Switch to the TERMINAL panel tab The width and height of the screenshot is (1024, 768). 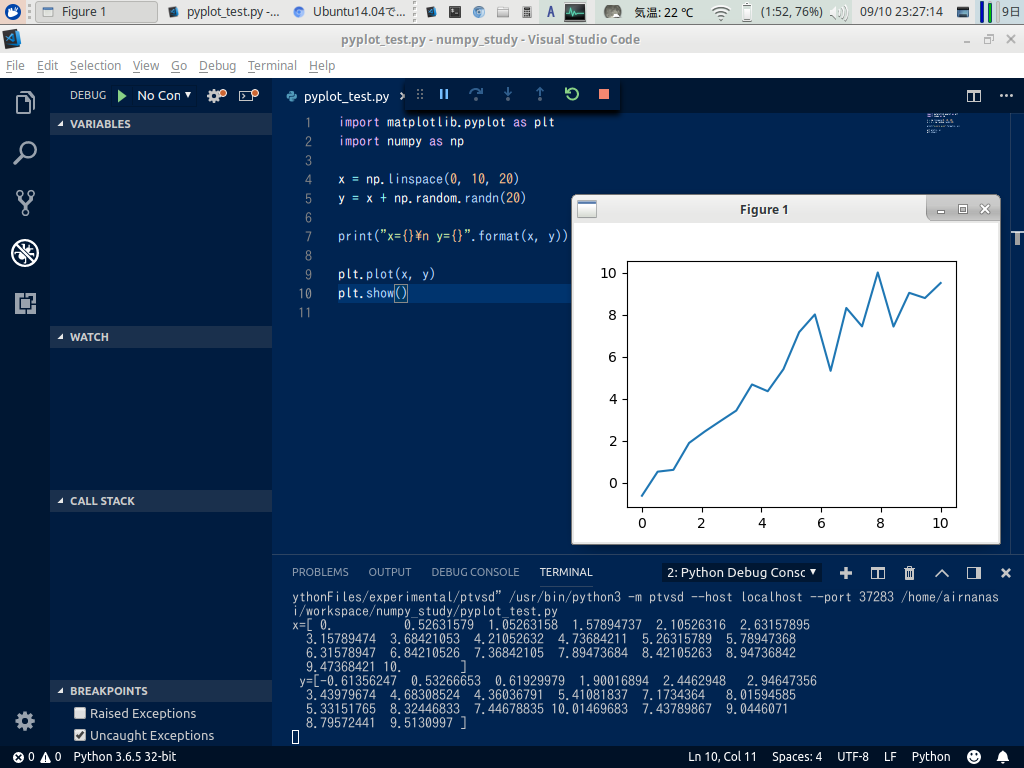[566, 572]
